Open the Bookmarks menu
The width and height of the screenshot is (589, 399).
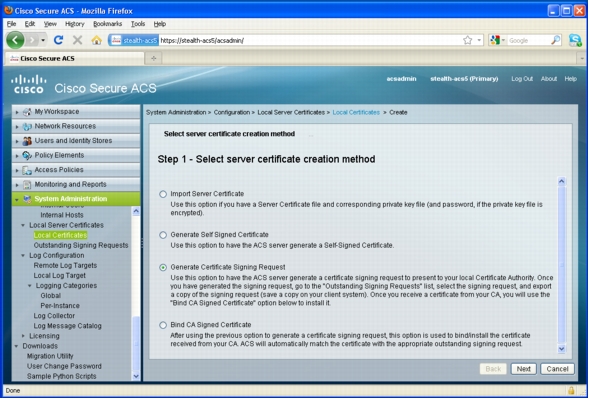[107, 24]
